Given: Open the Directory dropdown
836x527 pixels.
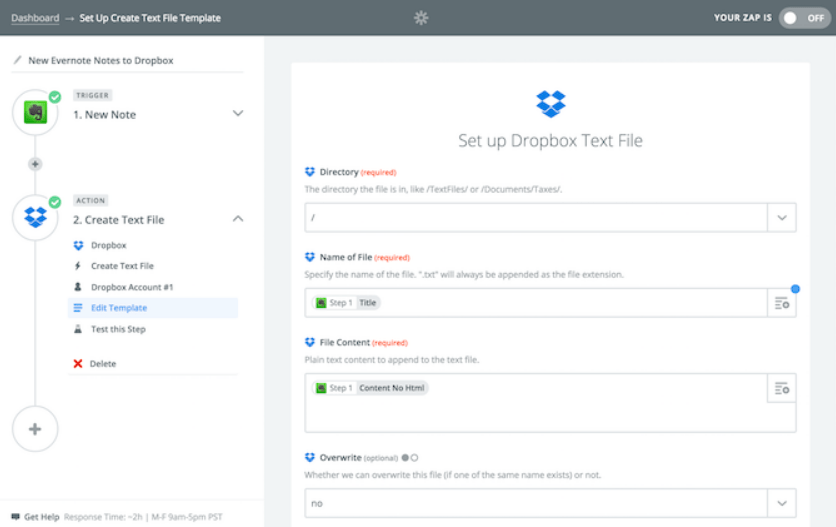Looking at the screenshot, I should [x=782, y=218].
